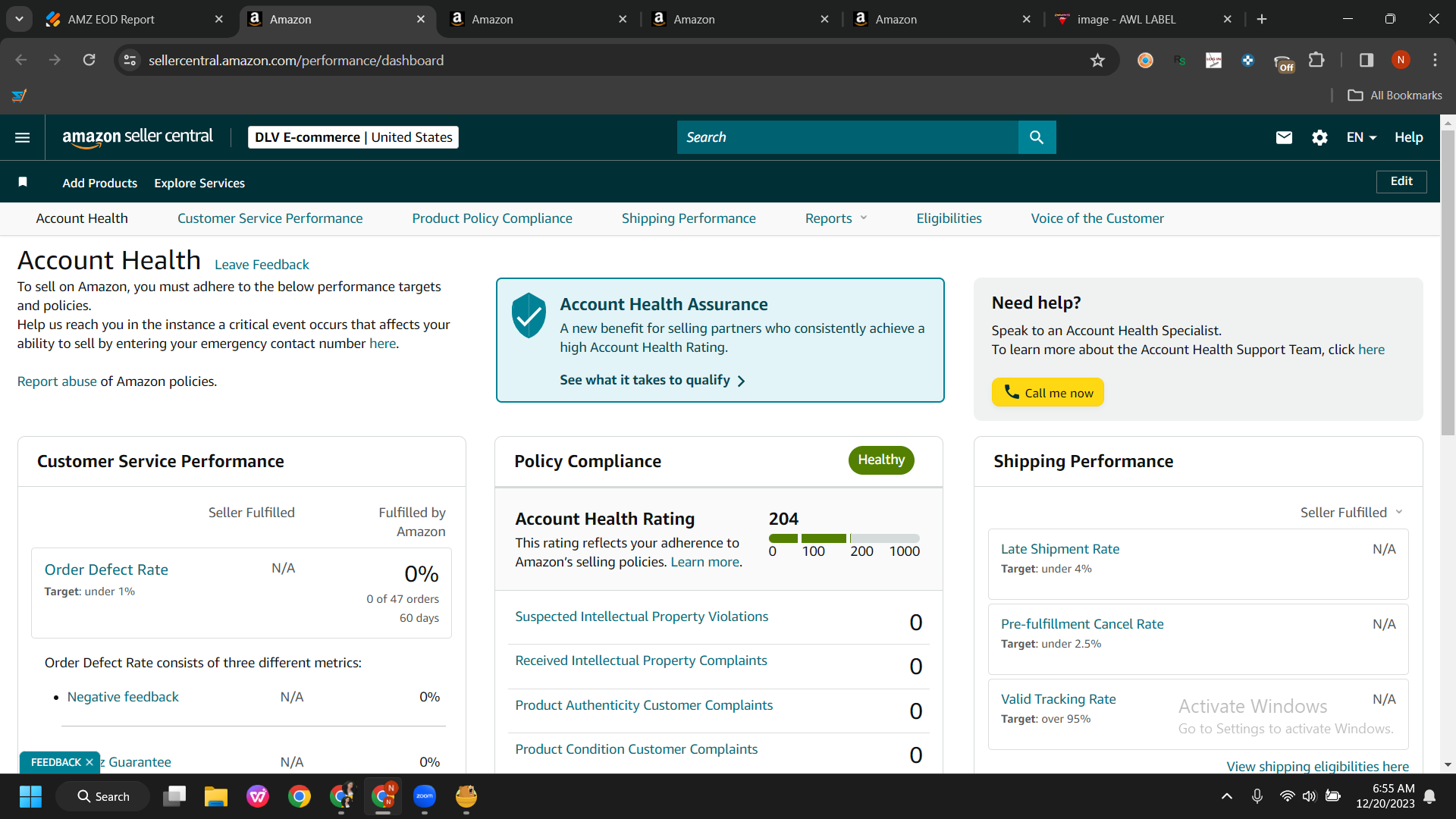Image resolution: width=1456 pixels, height=819 pixels.
Task: Open Customer Service Performance tab
Action: pos(270,218)
